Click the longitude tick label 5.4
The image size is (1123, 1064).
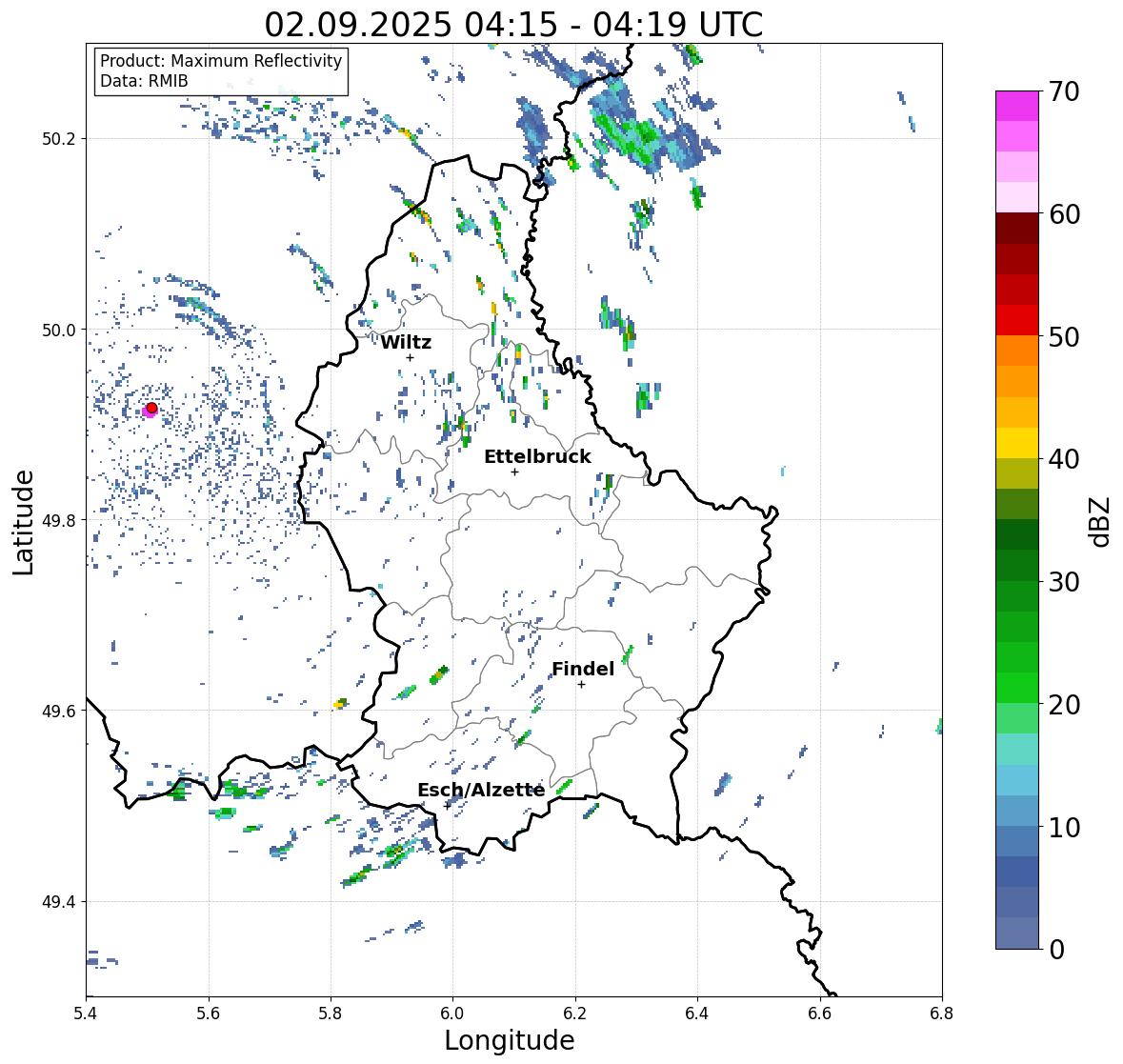pyautogui.click(x=86, y=1013)
